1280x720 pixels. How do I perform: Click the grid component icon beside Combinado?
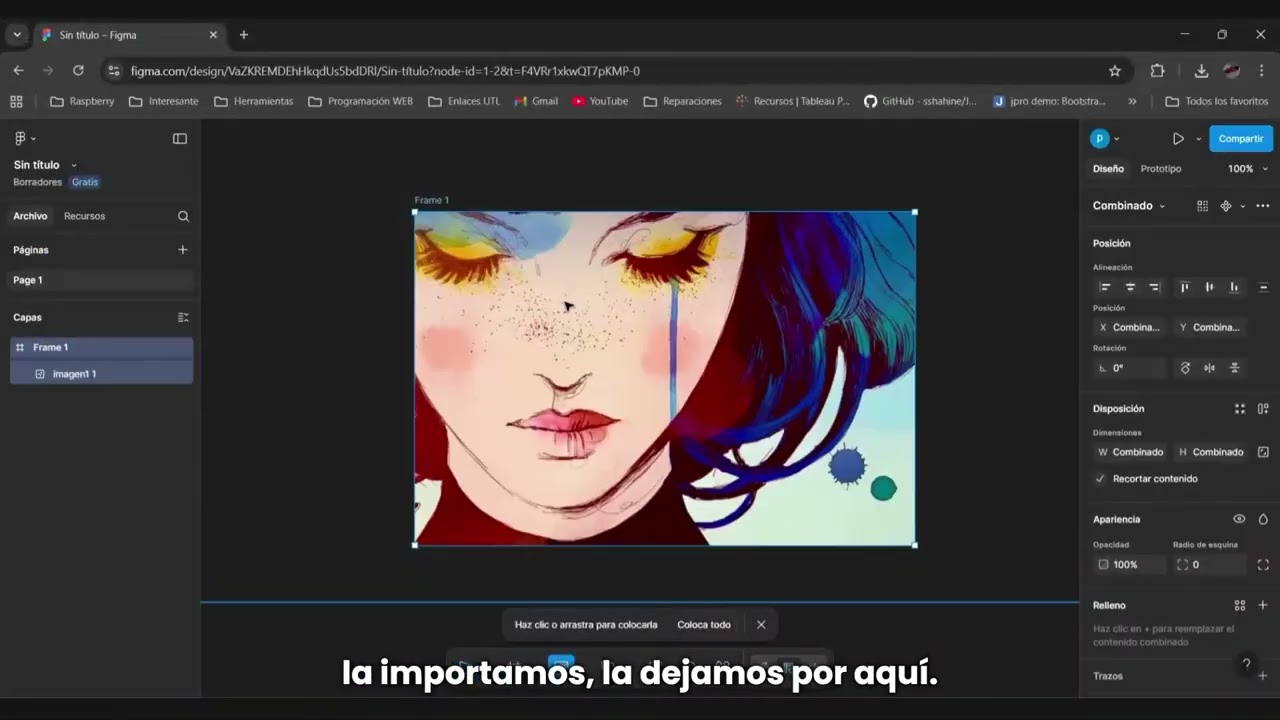(x=1202, y=206)
